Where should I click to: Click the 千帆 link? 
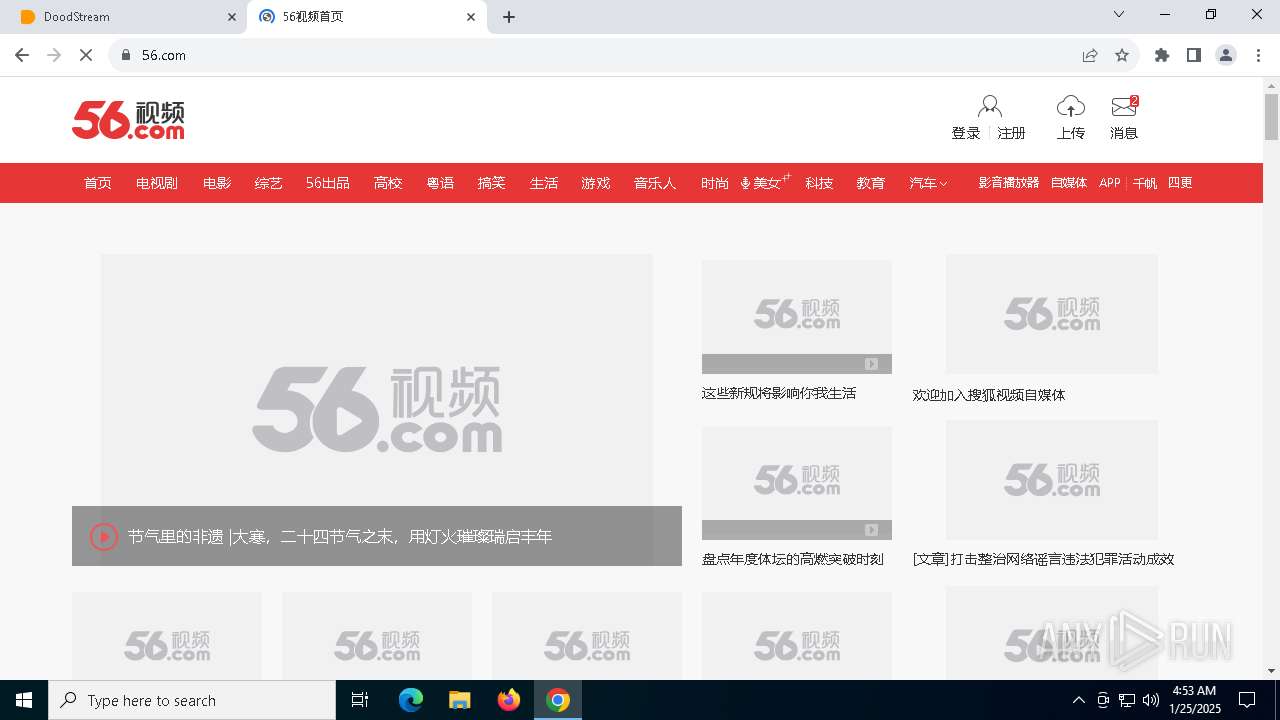coord(1145,183)
